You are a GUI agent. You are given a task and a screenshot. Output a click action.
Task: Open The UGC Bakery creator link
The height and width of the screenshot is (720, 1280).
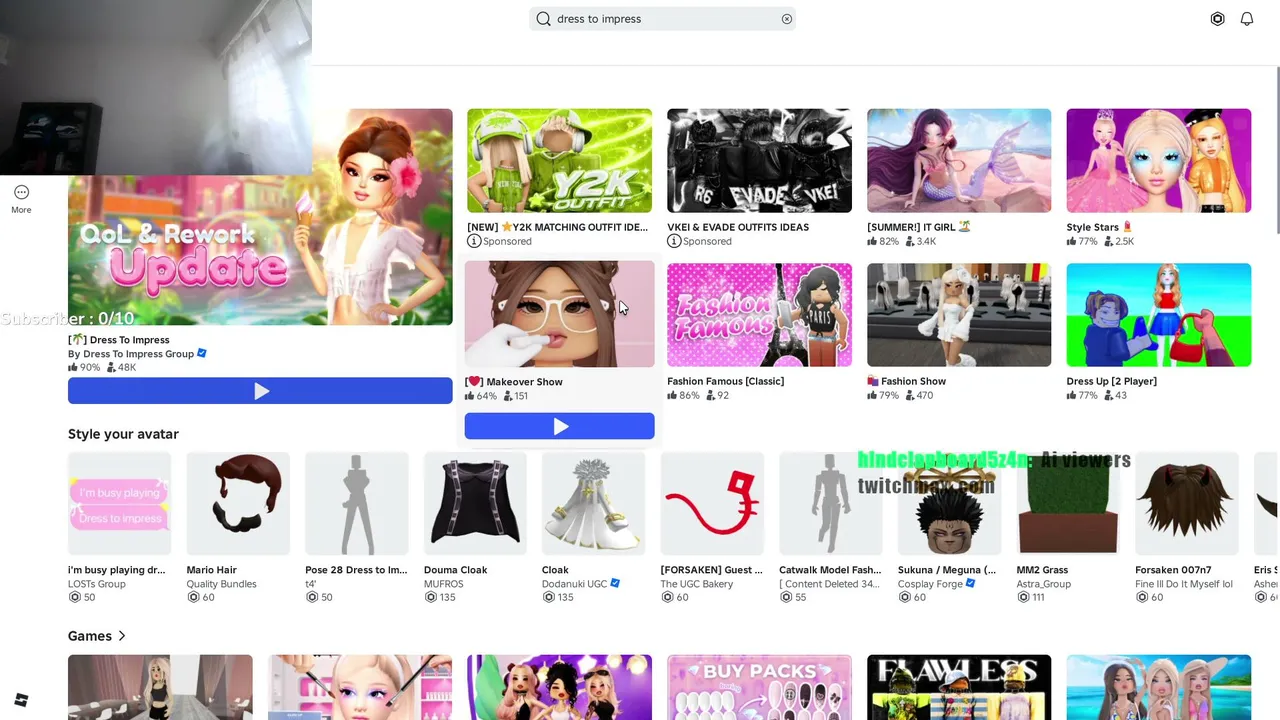pos(697,584)
